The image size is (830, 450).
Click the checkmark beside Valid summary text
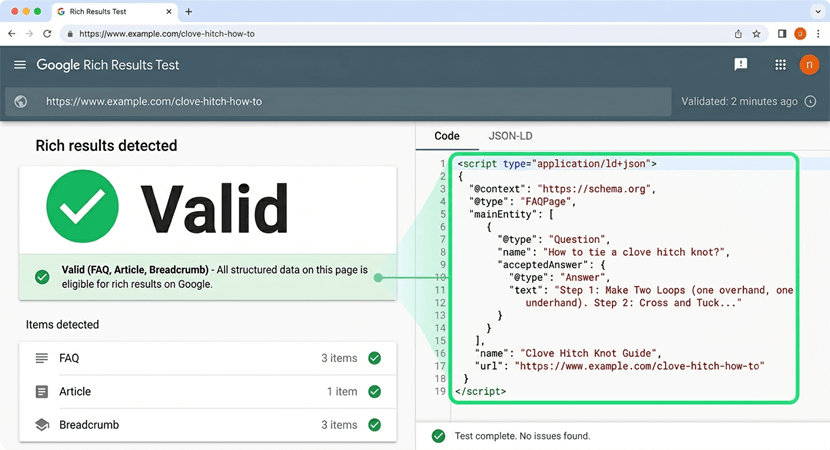coord(42,277)
